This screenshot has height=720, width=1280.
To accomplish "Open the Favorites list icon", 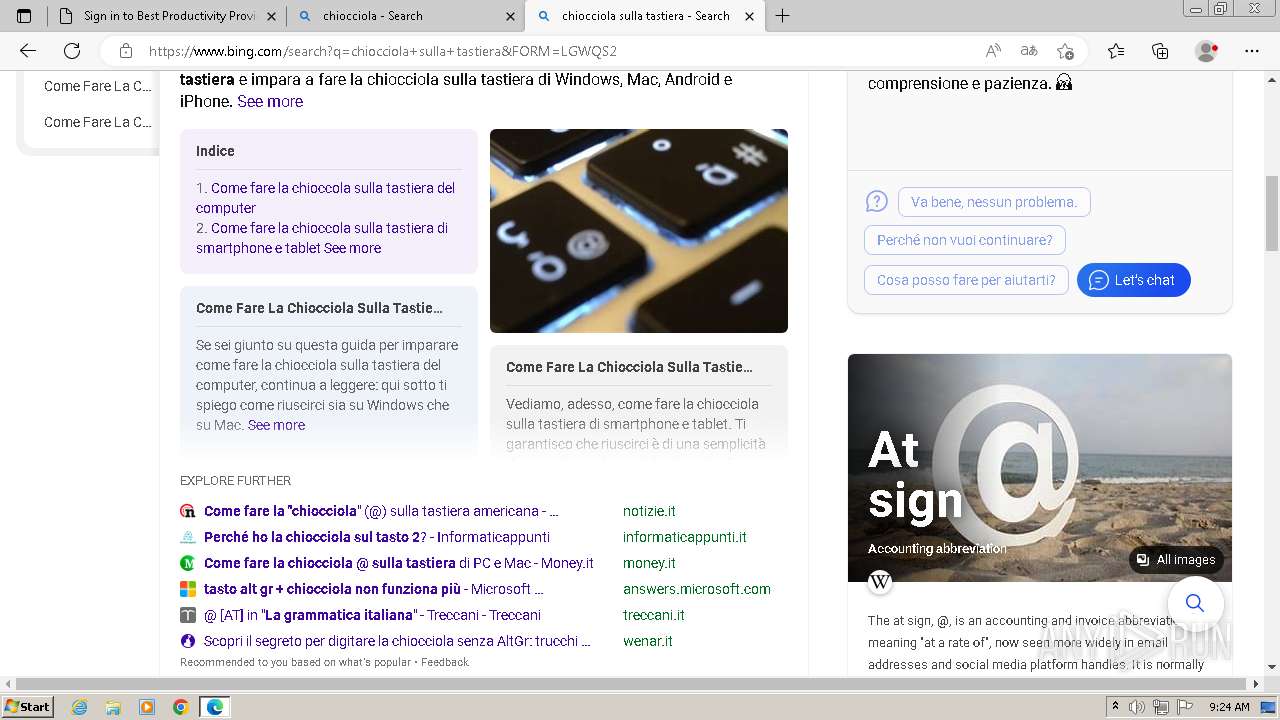I will (x=1116, y=51).
